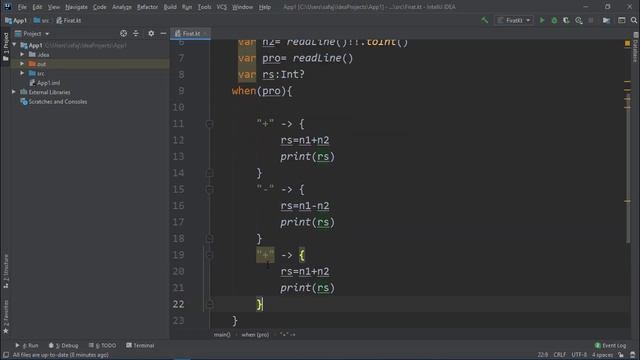The height and width of the screenshot is (360, 640).
Task: Click when (pro) breadcrumb below editor
Action: tap(255, 335)
